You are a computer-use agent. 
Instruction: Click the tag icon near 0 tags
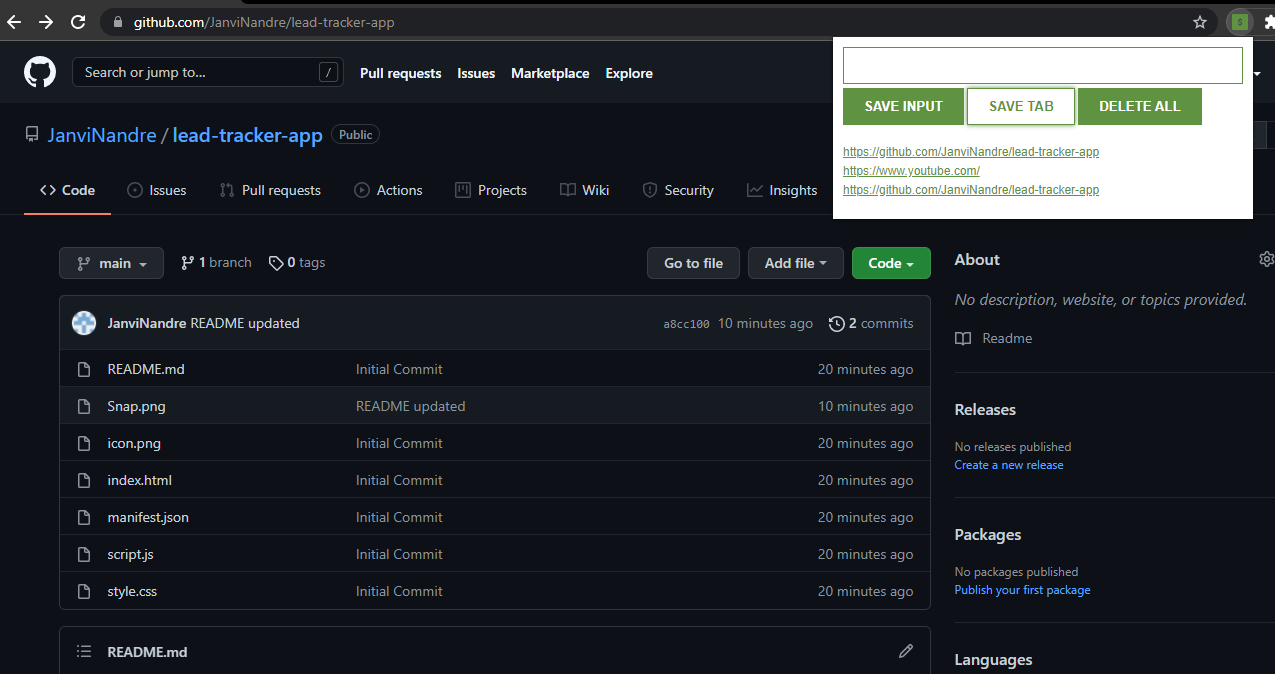coord(276,262)
